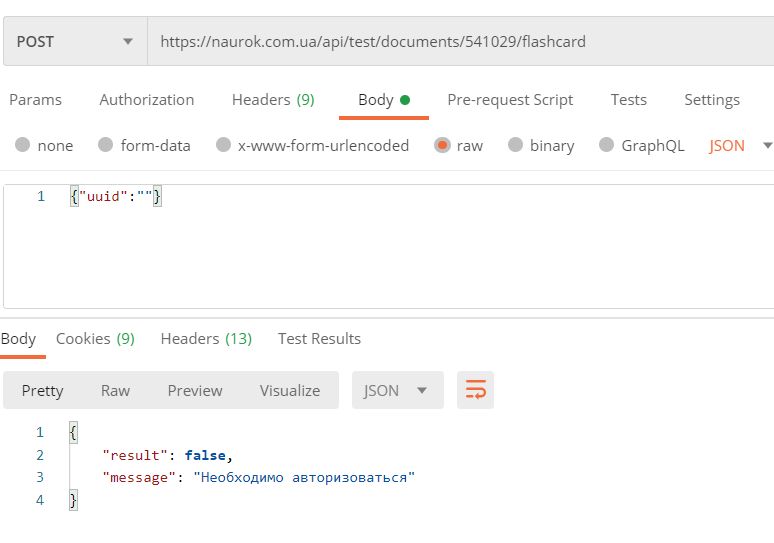774x543 pixels.
Task: Switch to Raw response view
Action: (x=115, y=390)
